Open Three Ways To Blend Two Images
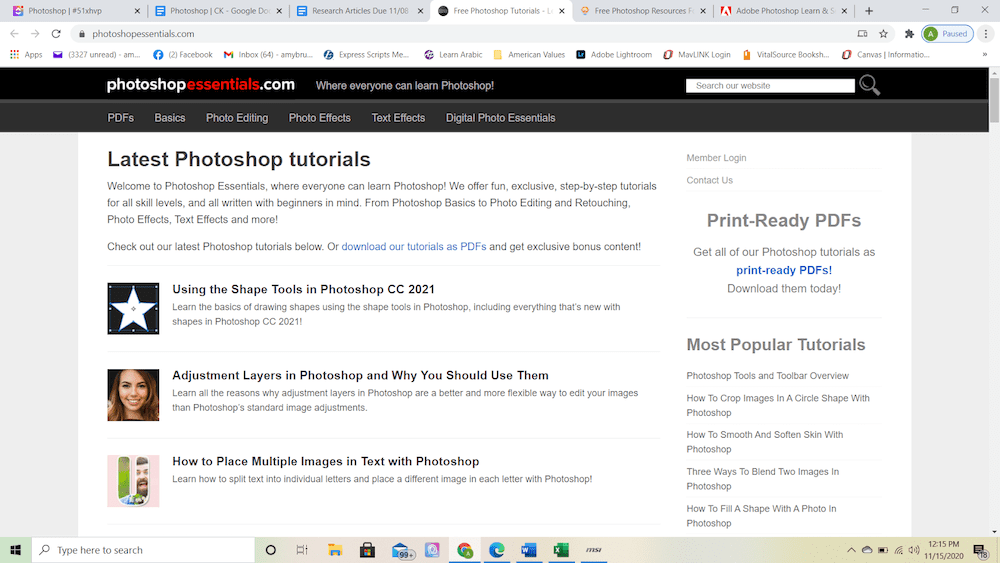The height and width of the screenshot is (563, 1000). pyautogui.click(x=763, y=479)
